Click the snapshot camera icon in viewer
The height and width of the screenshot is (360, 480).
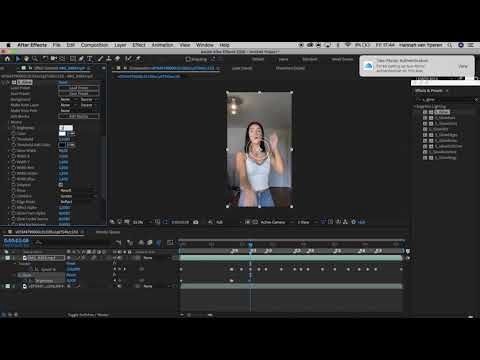196,222
